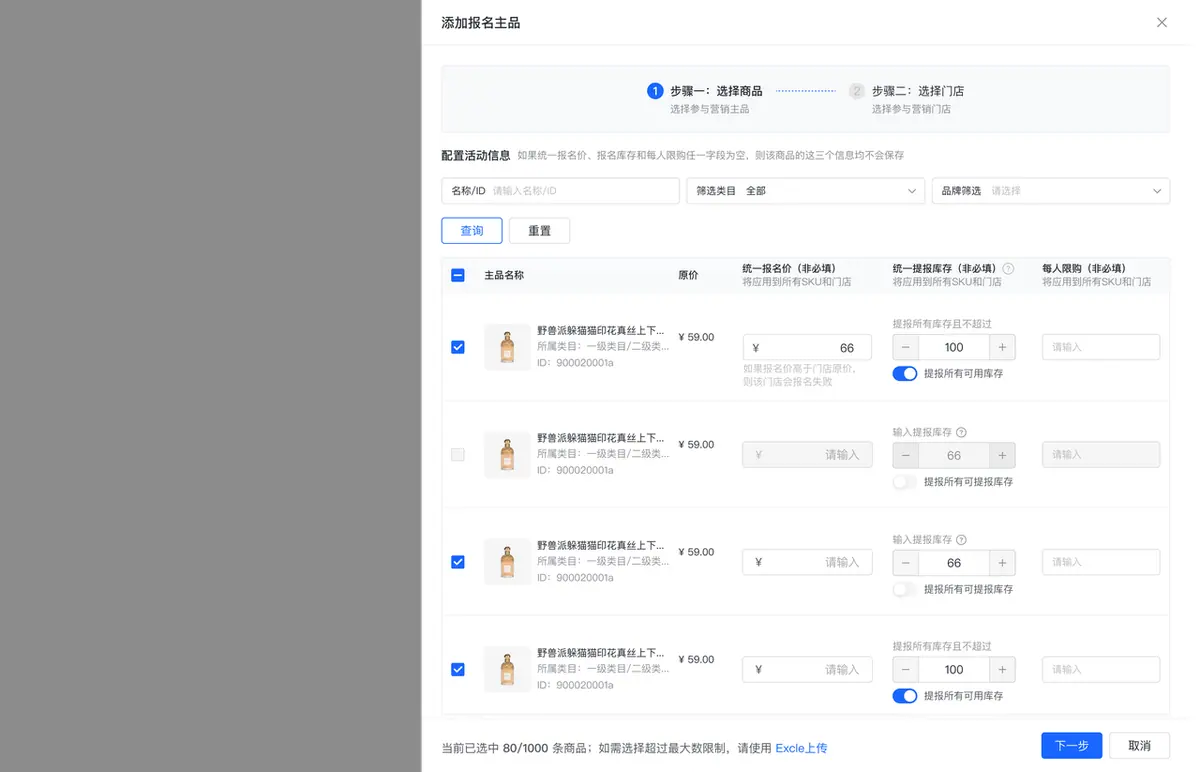This screenshot has width=1200, height=772.
Task: Uncheck the third product row checkbox
Action: click(x=458, y=562)
